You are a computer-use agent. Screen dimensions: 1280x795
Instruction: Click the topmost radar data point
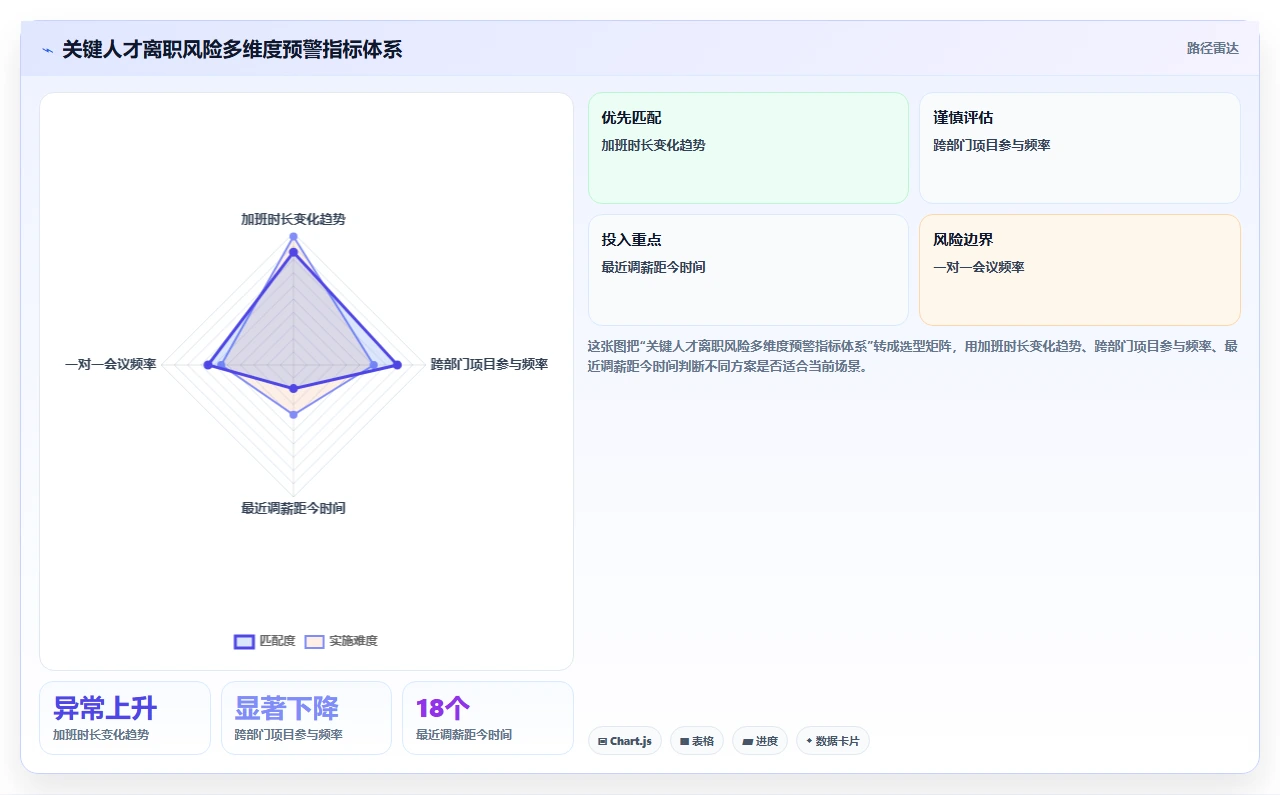293,236
